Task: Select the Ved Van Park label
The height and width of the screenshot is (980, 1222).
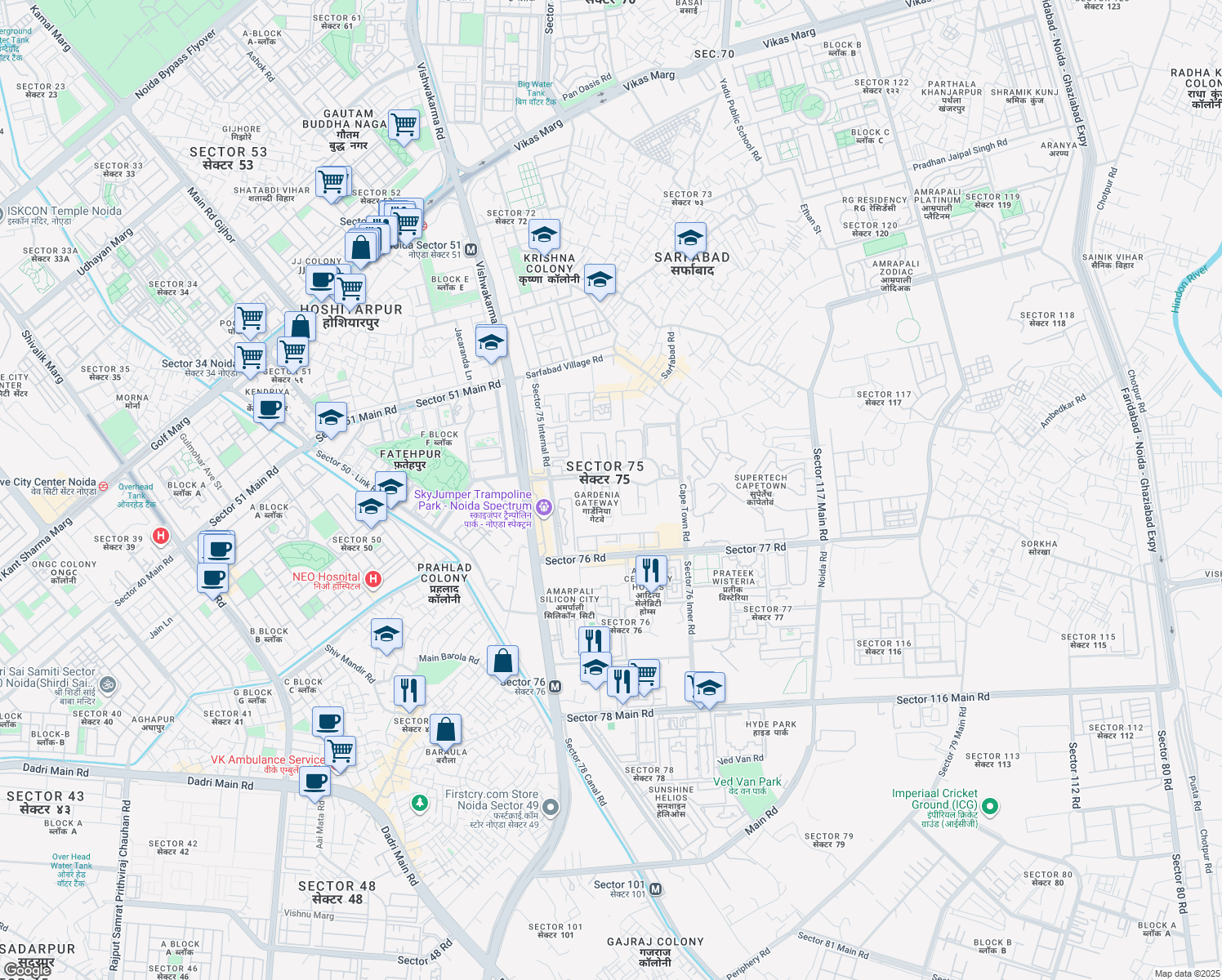Action: click(x=747, y=782)
